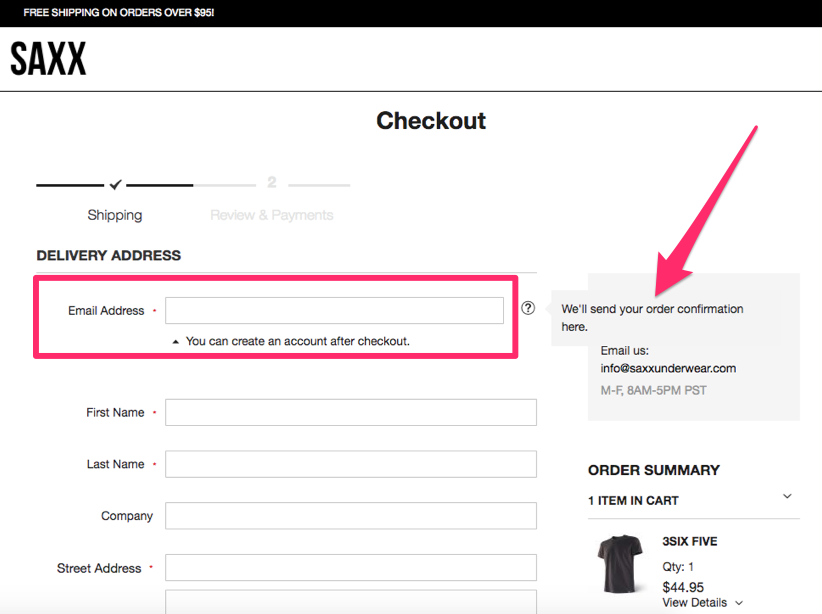Click the View Details text
The image size is (822, 614).
click(696, 603)
